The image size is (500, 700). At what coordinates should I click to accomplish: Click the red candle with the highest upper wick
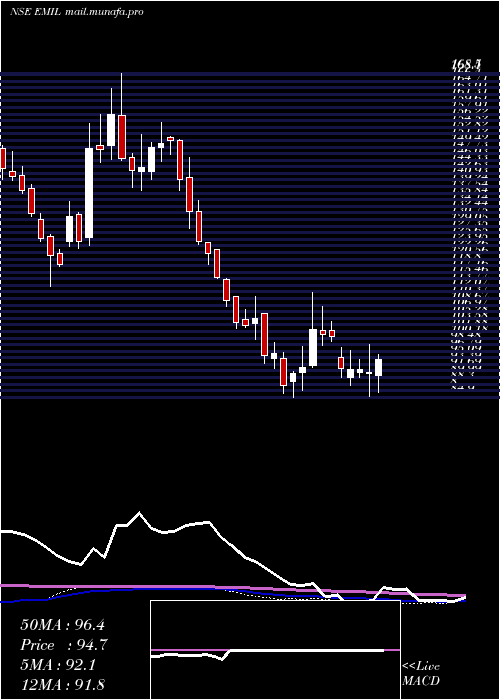point(121,136)
